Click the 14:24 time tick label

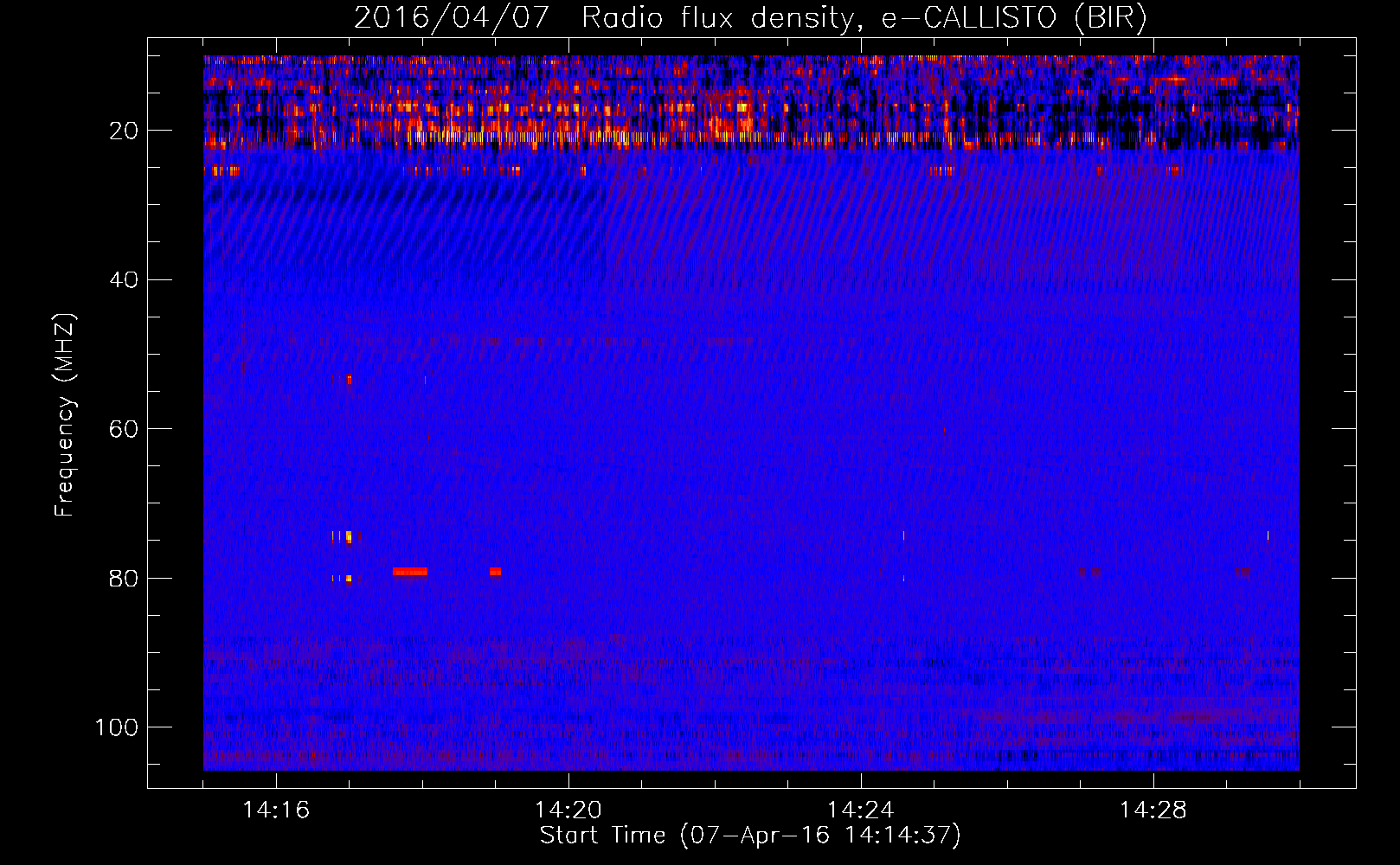click(x=861, y=811)
